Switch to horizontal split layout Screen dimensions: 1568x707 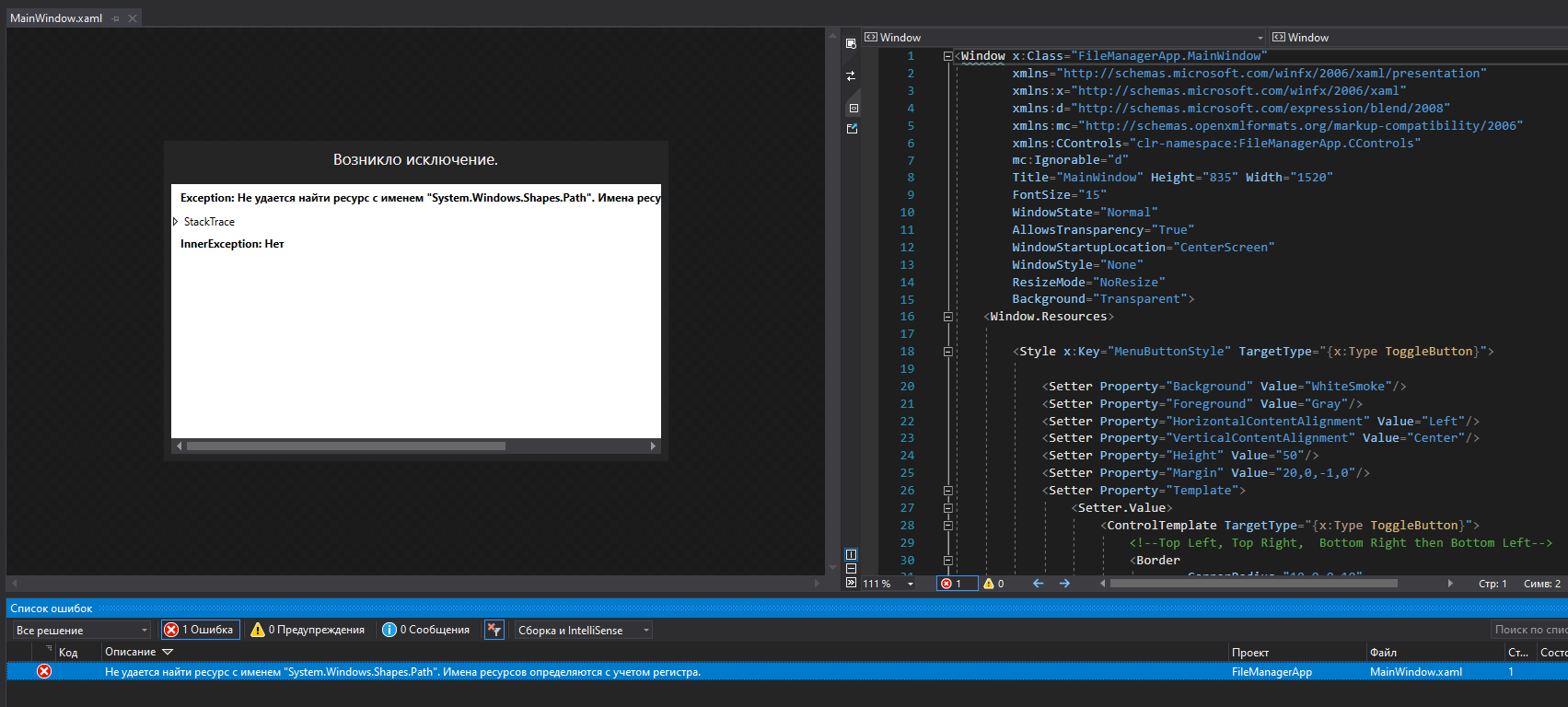point(851,569)
